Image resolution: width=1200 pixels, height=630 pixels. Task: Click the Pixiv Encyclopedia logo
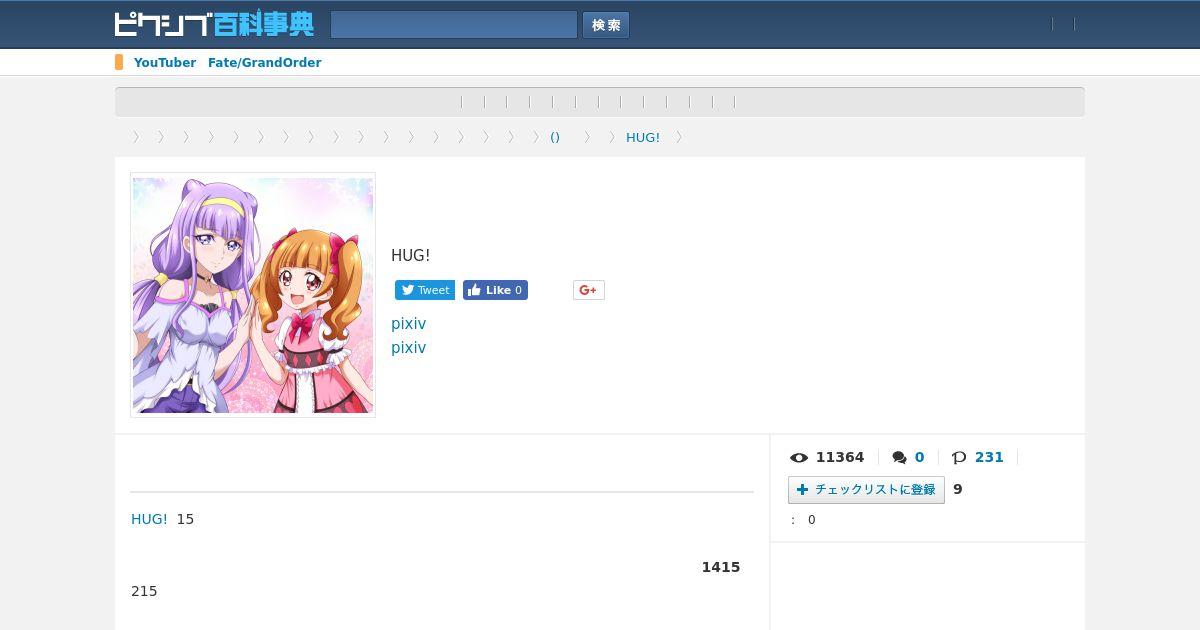pyautogui.click(x=214, y=24)
